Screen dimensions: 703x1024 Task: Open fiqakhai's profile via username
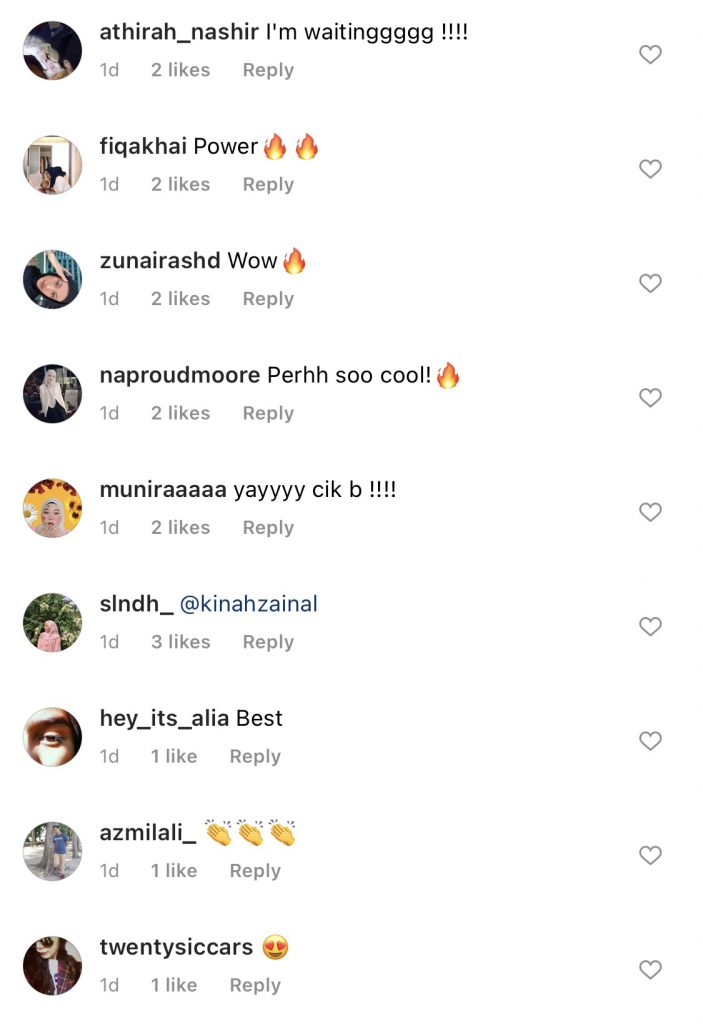[143, 147]
